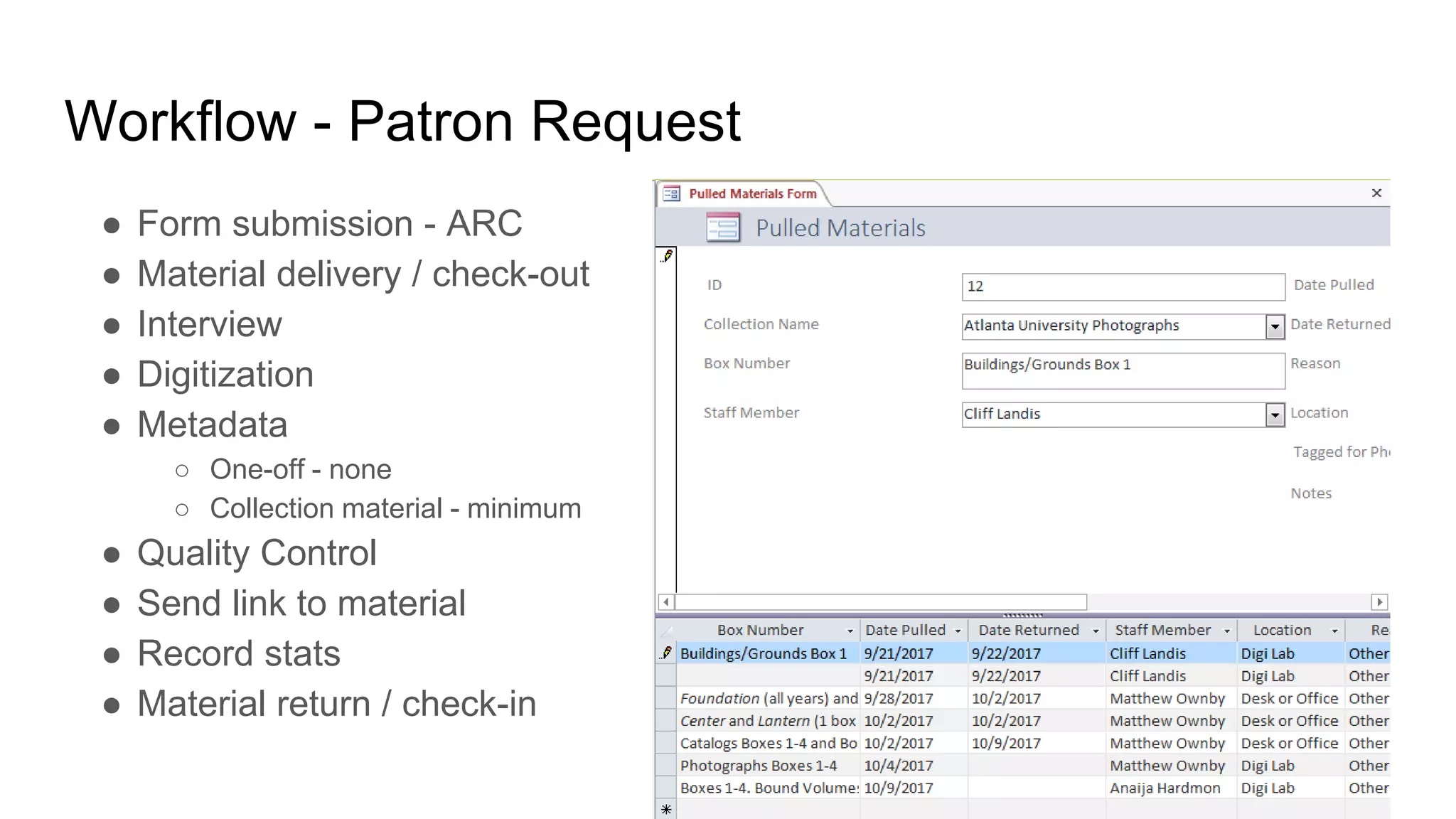
Task: Click the Buildings/Grounds Box 1 cell in the datasheet
Action: 768,653
